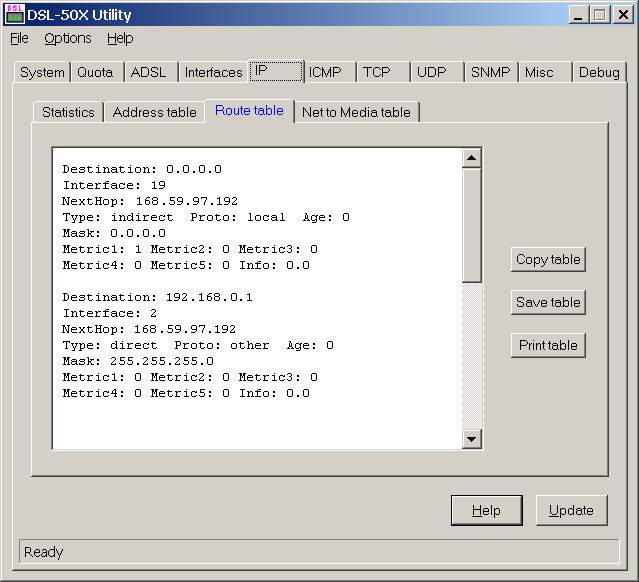Open the File menu
The height and width of the screenshot is (582, 639).
[19, 38]
